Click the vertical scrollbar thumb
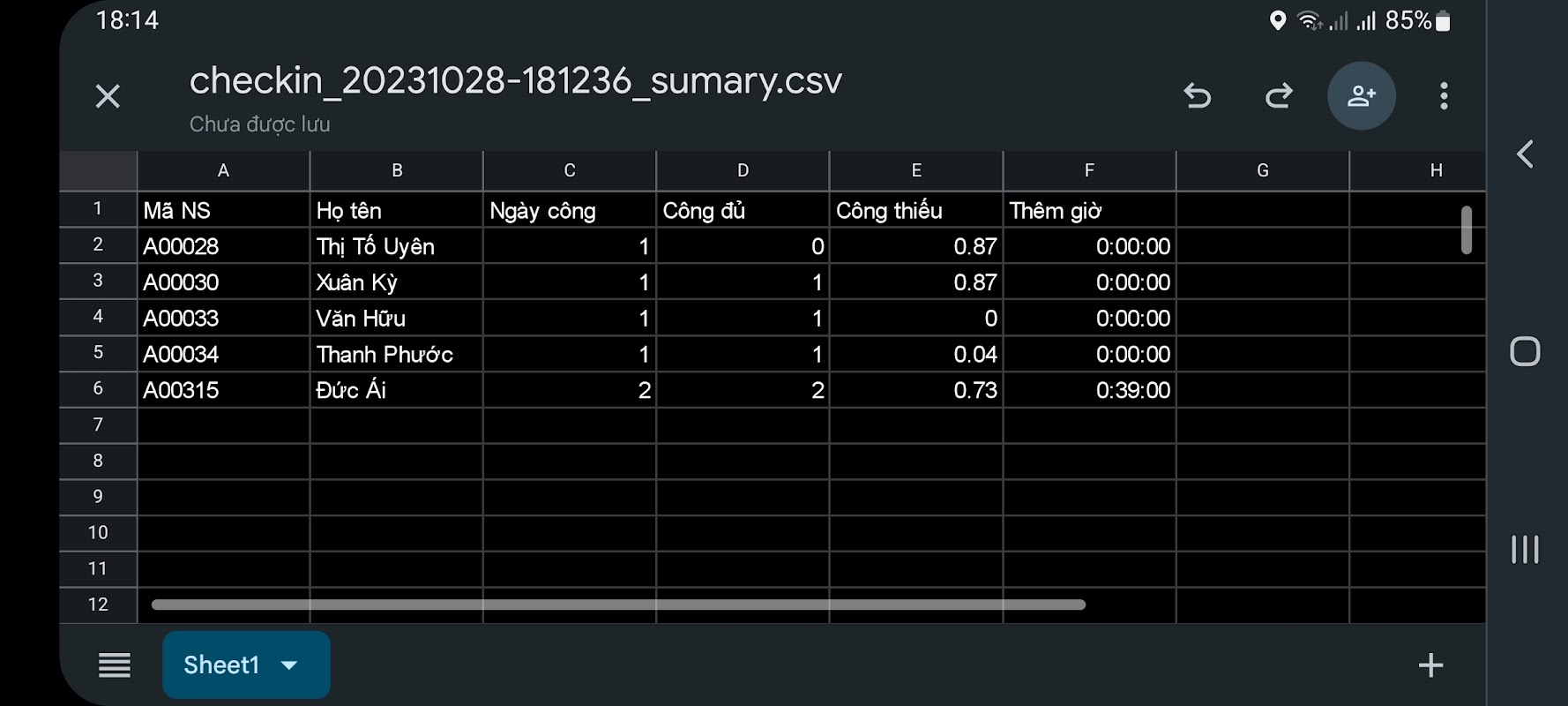The height and width of the screenshot is (706, 1568). (1466, 229)
